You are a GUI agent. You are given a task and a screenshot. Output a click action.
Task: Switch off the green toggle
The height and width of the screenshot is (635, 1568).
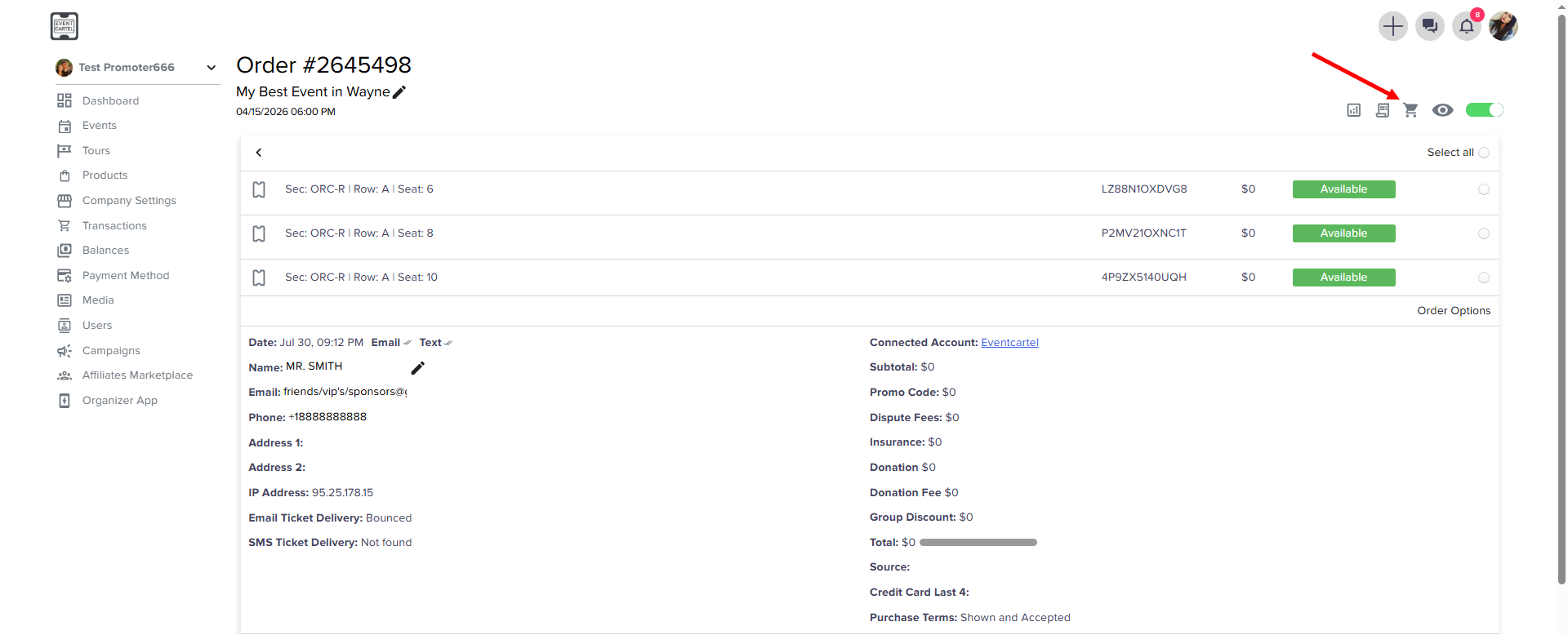pos(1485,110)
